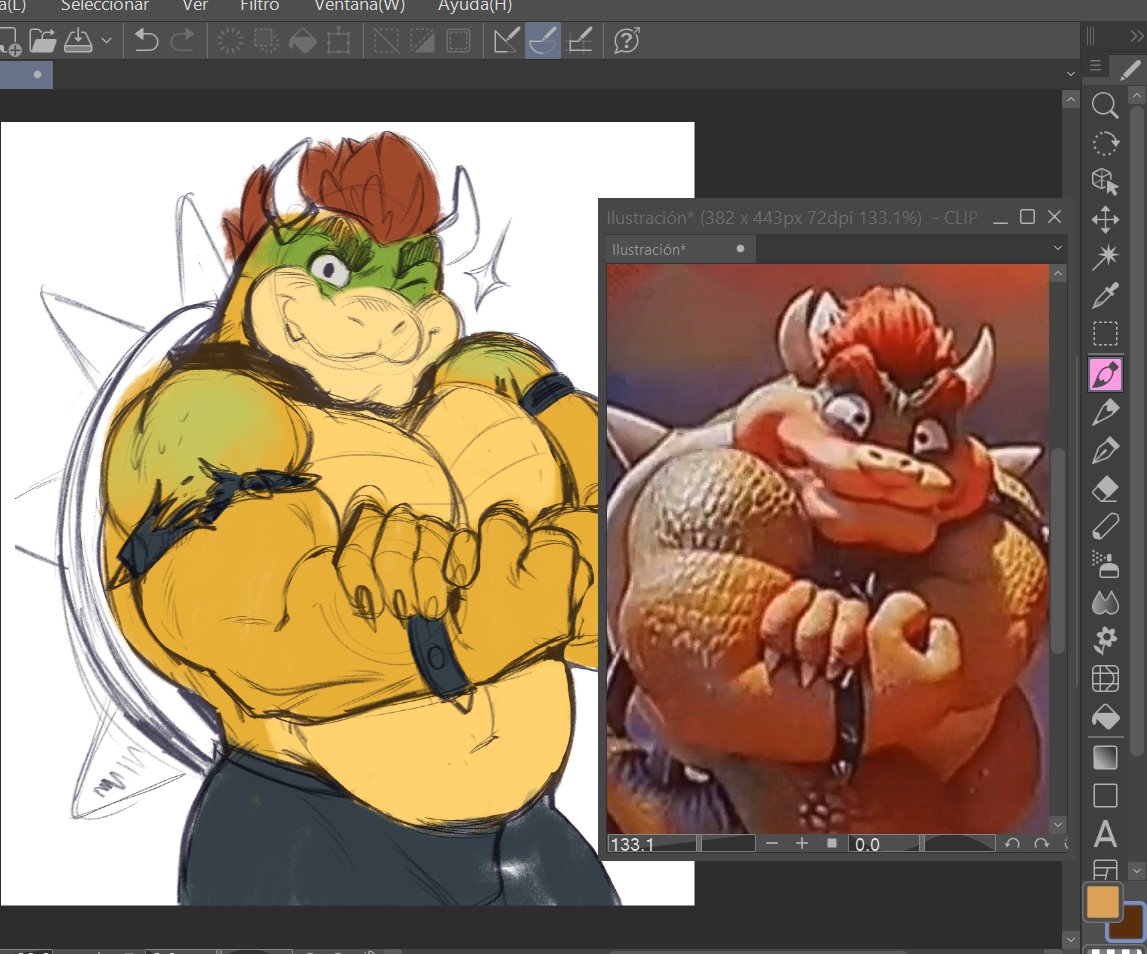1147x954 pixels.
Task: Click reference window vertical scrollbar up arrow
Action: click(x=1058, y=274)
